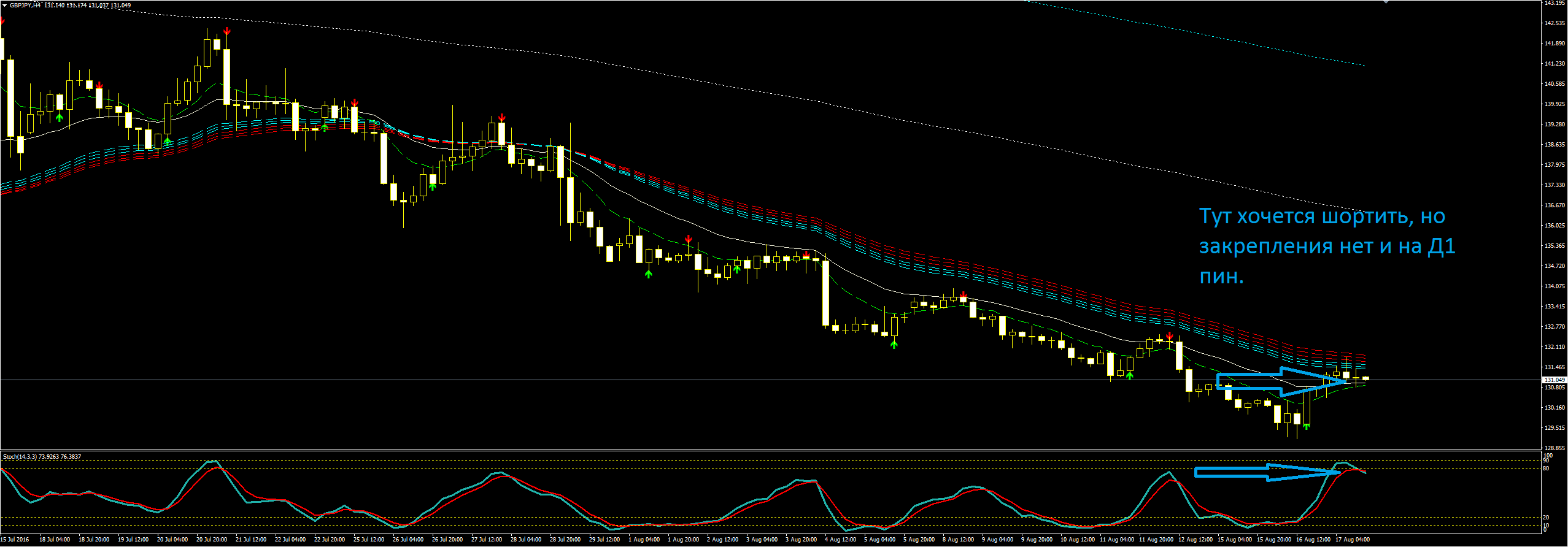Image resolution: width=1568 pixels, height=547 pixels.
Task: Click the 142.535 price axis label
Action: (1554, 23)
